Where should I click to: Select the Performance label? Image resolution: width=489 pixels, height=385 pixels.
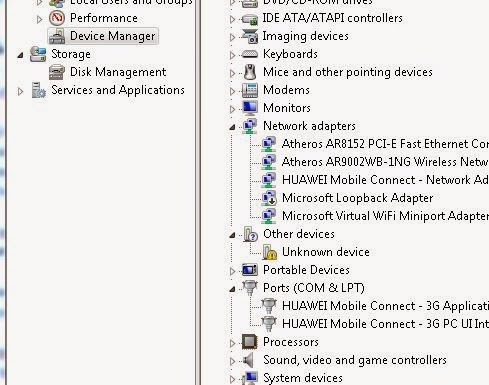pos(104,18)
